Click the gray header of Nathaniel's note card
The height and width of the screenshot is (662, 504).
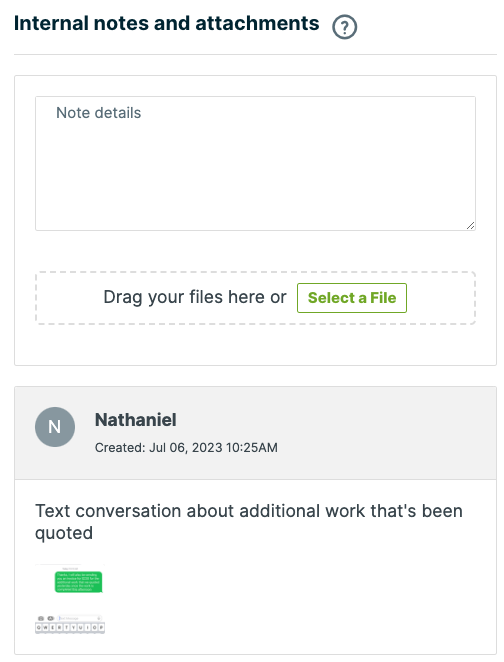pyautogui.click(x=255, y=433)
